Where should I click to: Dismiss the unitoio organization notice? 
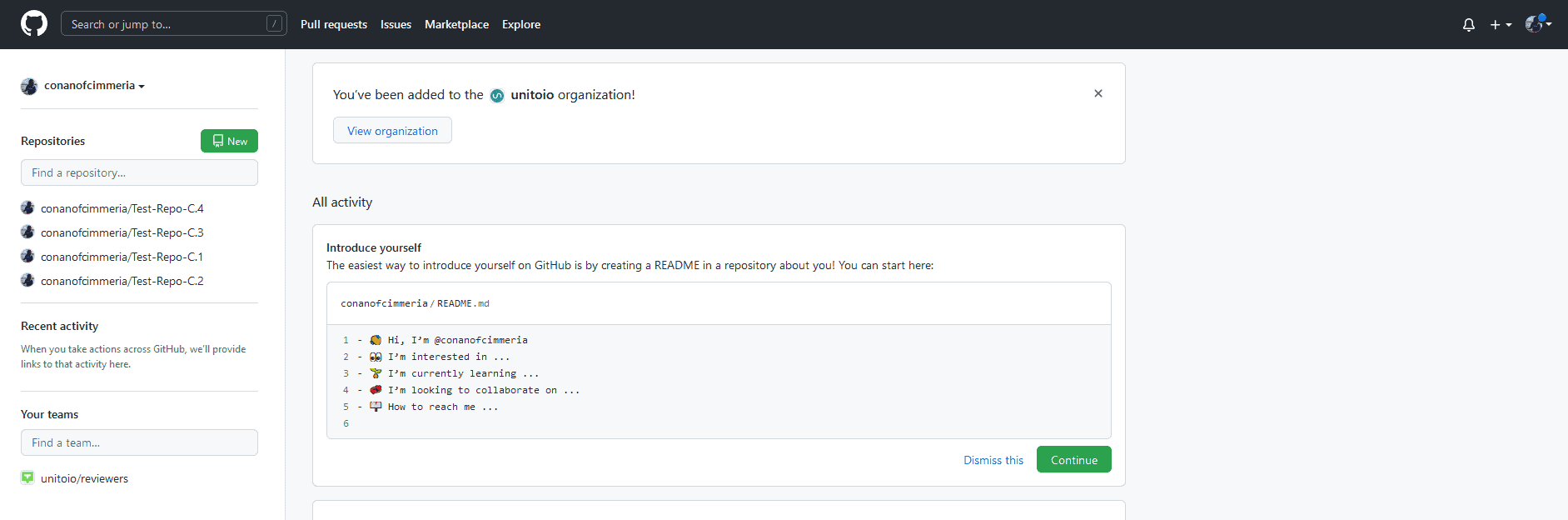[1098, 93]
